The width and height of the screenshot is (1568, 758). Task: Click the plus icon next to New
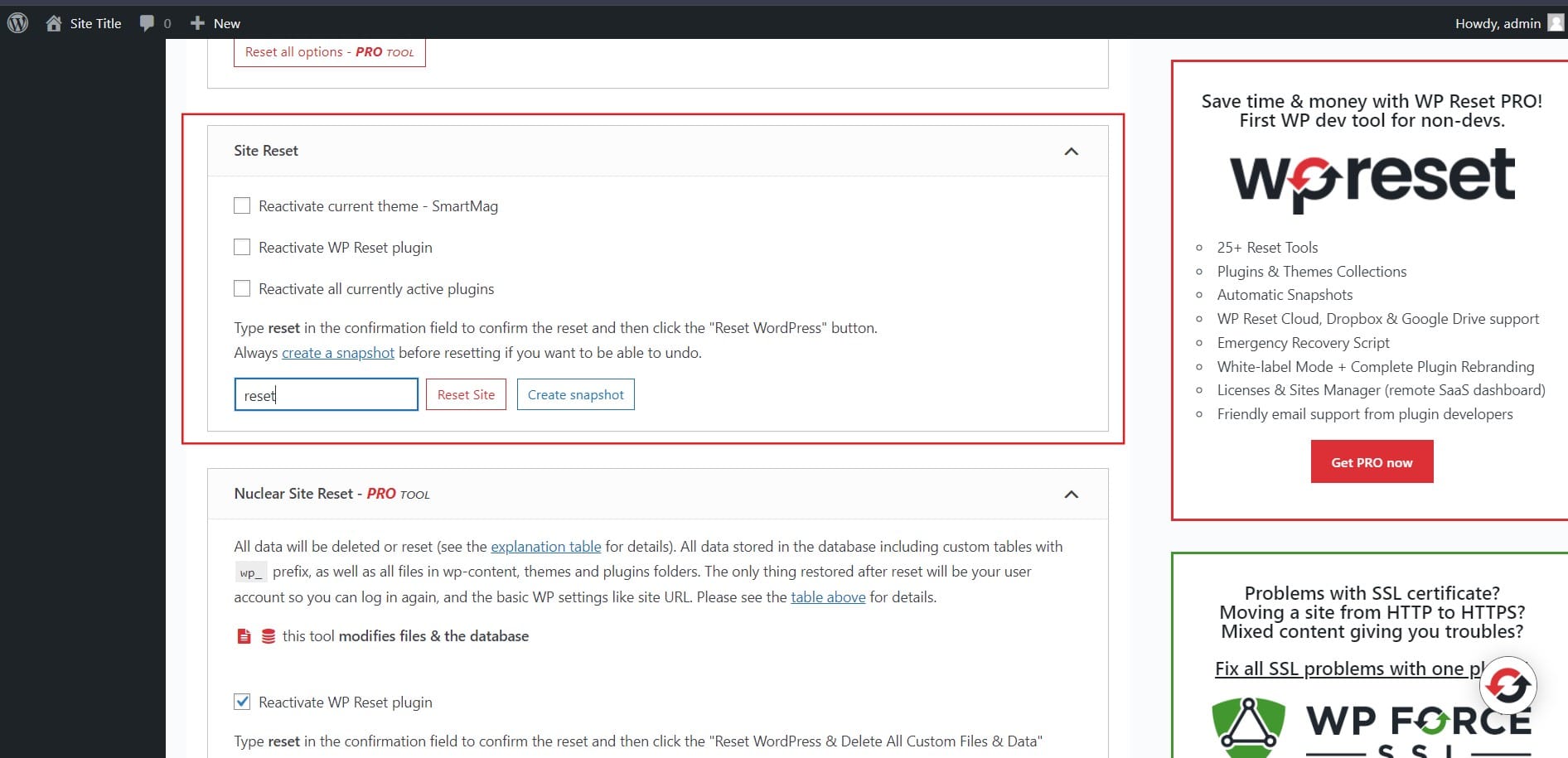197,23
